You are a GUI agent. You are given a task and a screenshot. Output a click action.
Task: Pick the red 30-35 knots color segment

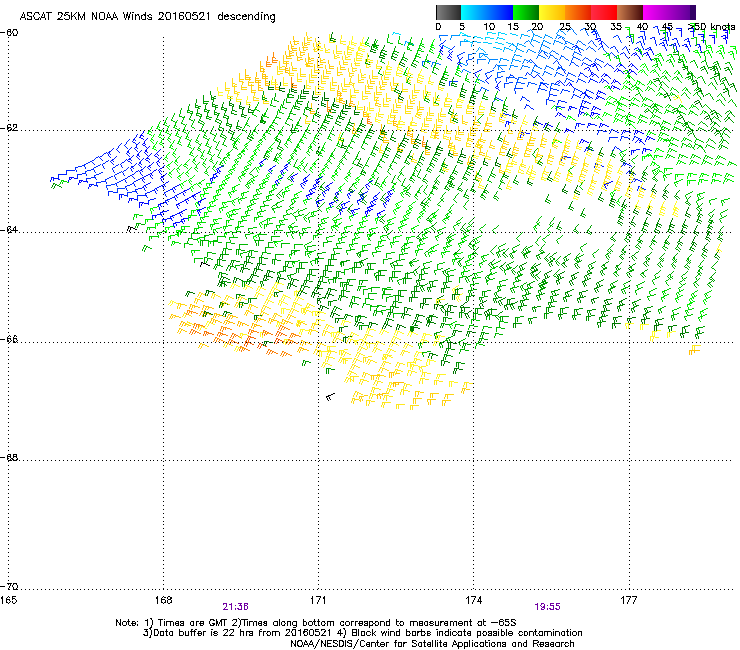604,12
